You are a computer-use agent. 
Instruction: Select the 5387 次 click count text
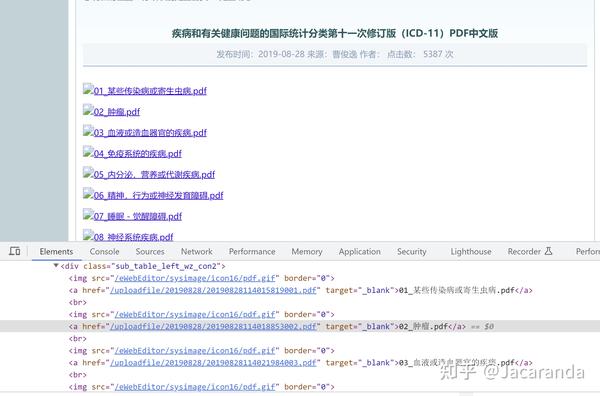(x=438, y=54)
